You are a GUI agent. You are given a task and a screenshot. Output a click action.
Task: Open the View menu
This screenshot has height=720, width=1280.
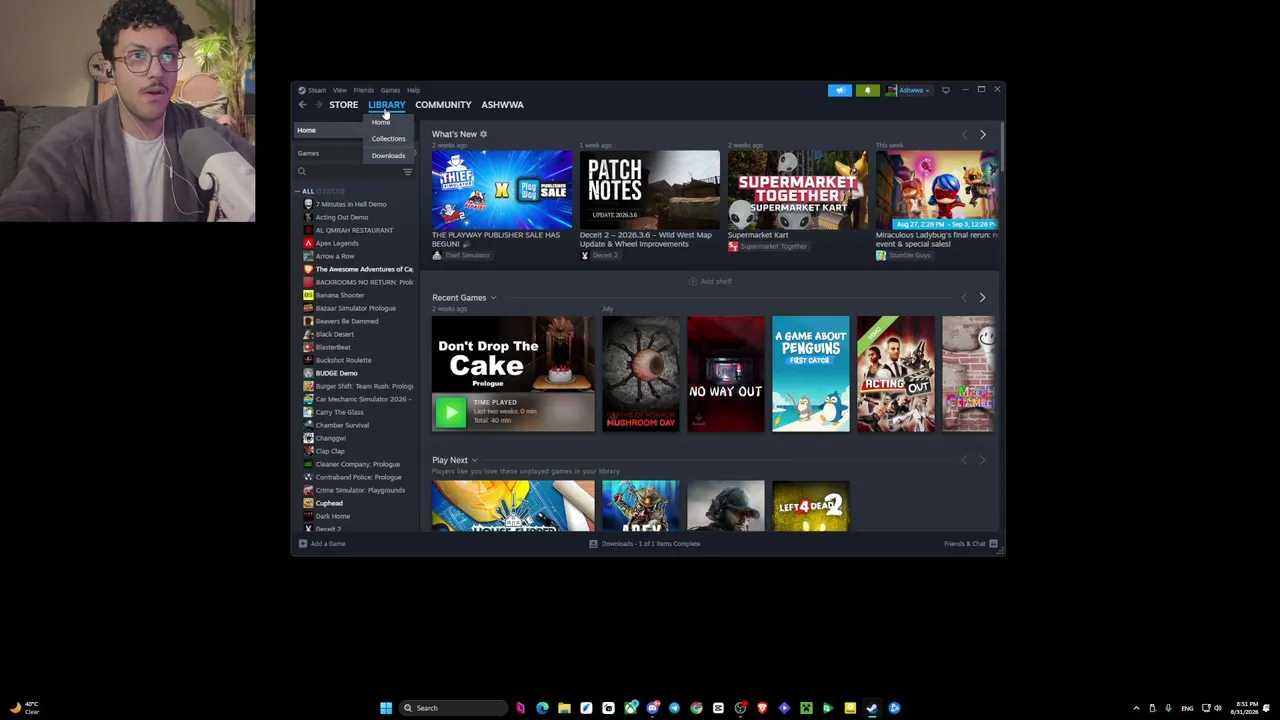pyautogui.click(x=340, y=90)
